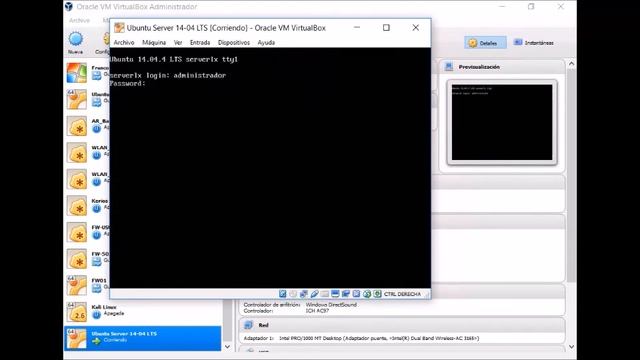This screenshot has height=360, width=640.
Task: Click the Apagada status under Kali Linux
Action: pos(113,313)
